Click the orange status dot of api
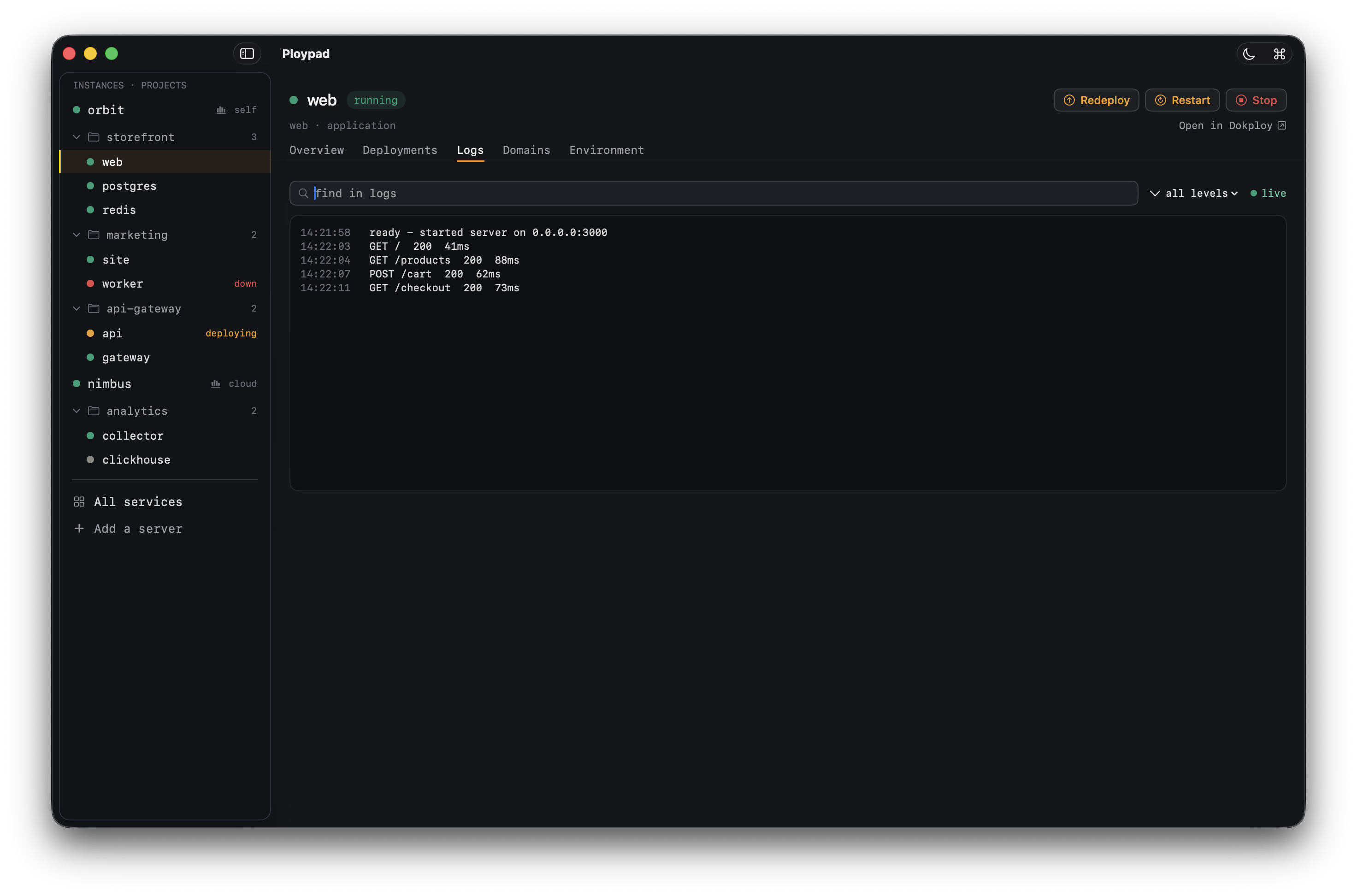Viewport: 1357px width, 896px height. coord(90,333)
